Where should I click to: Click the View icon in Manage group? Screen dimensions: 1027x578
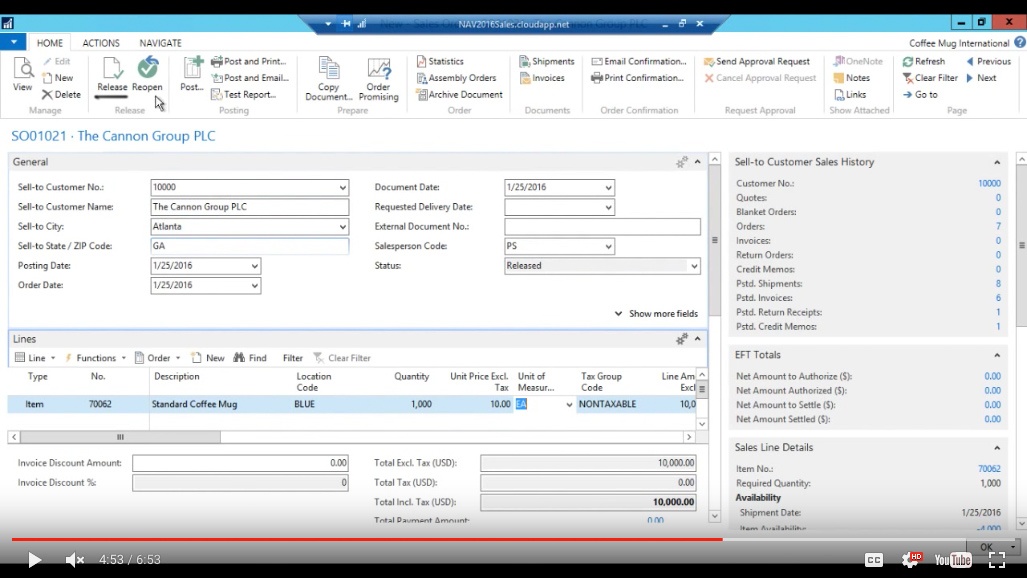coord(22,74)
